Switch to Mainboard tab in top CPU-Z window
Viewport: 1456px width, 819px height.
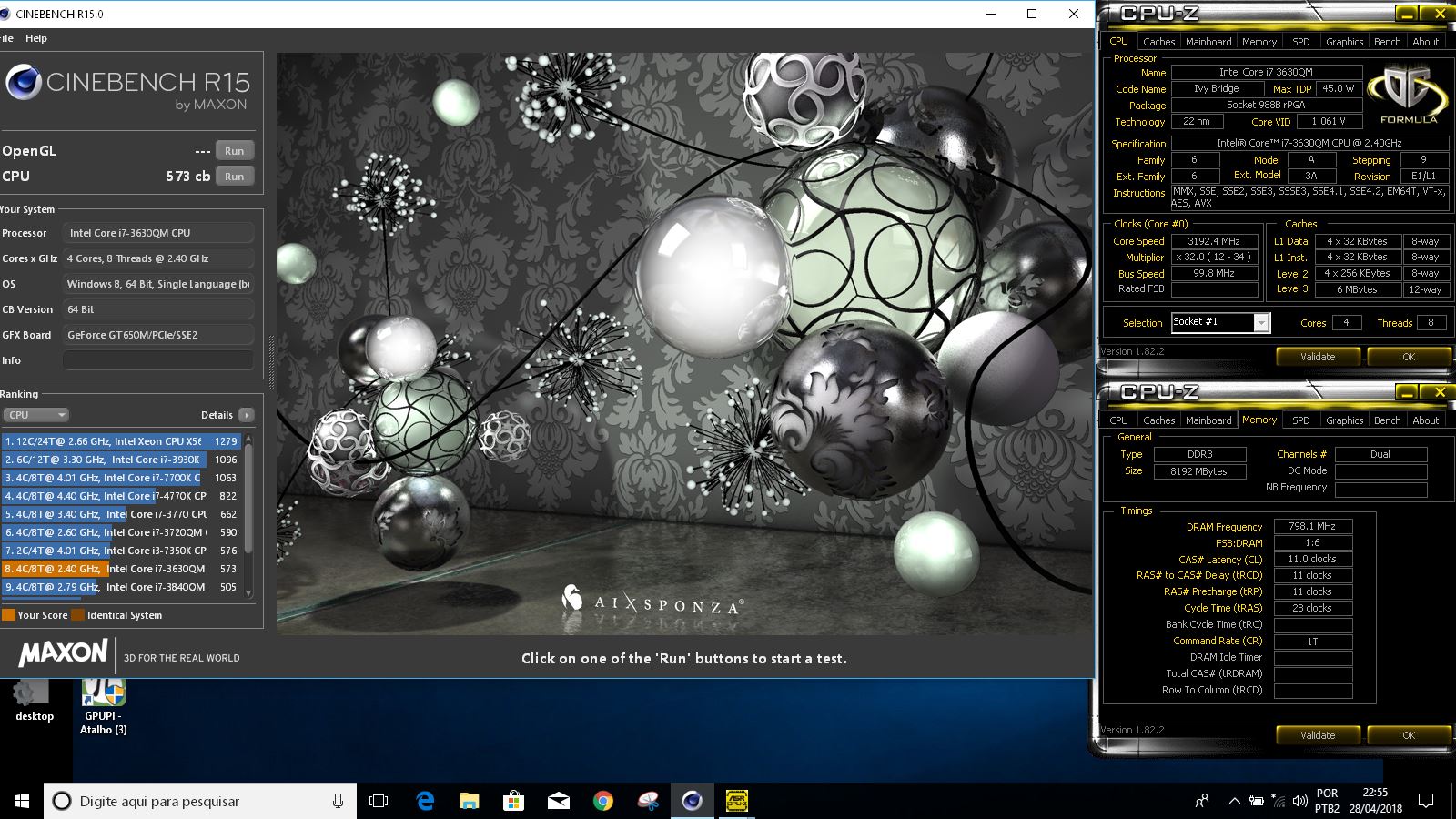(1208, 42)
